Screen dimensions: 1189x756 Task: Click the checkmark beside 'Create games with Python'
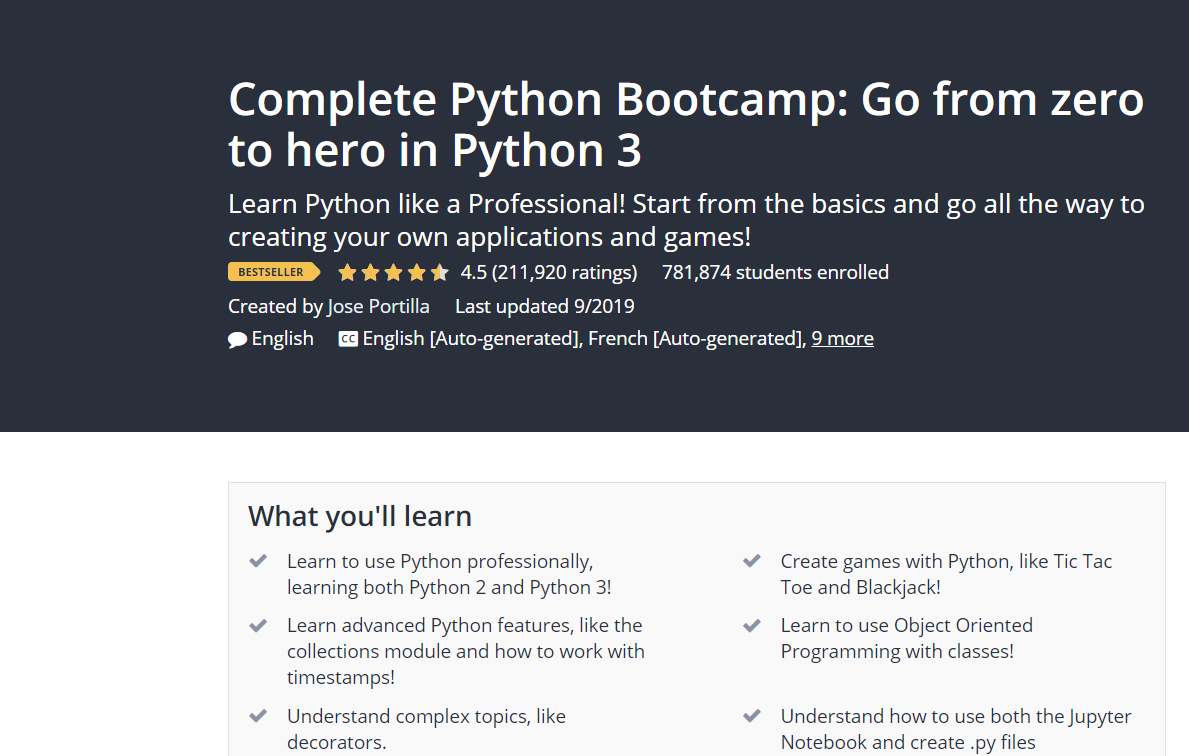click(x=751, y=561)
